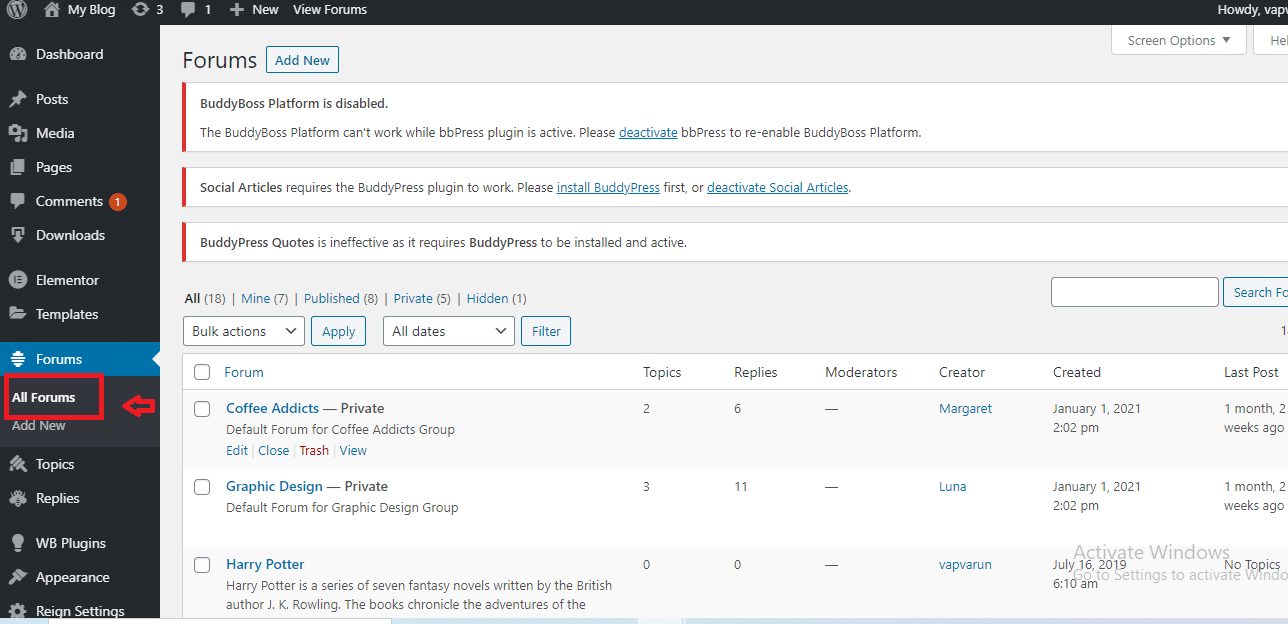Click Close under Coffee Addicts
Viewport: 1288px width, 624px height.
(273, 450)
